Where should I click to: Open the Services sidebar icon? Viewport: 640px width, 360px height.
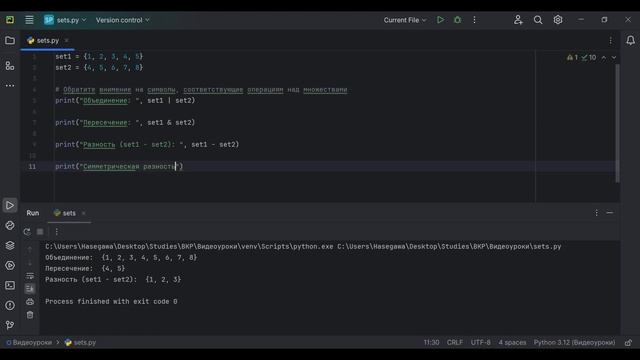click(x=10, y=265)
